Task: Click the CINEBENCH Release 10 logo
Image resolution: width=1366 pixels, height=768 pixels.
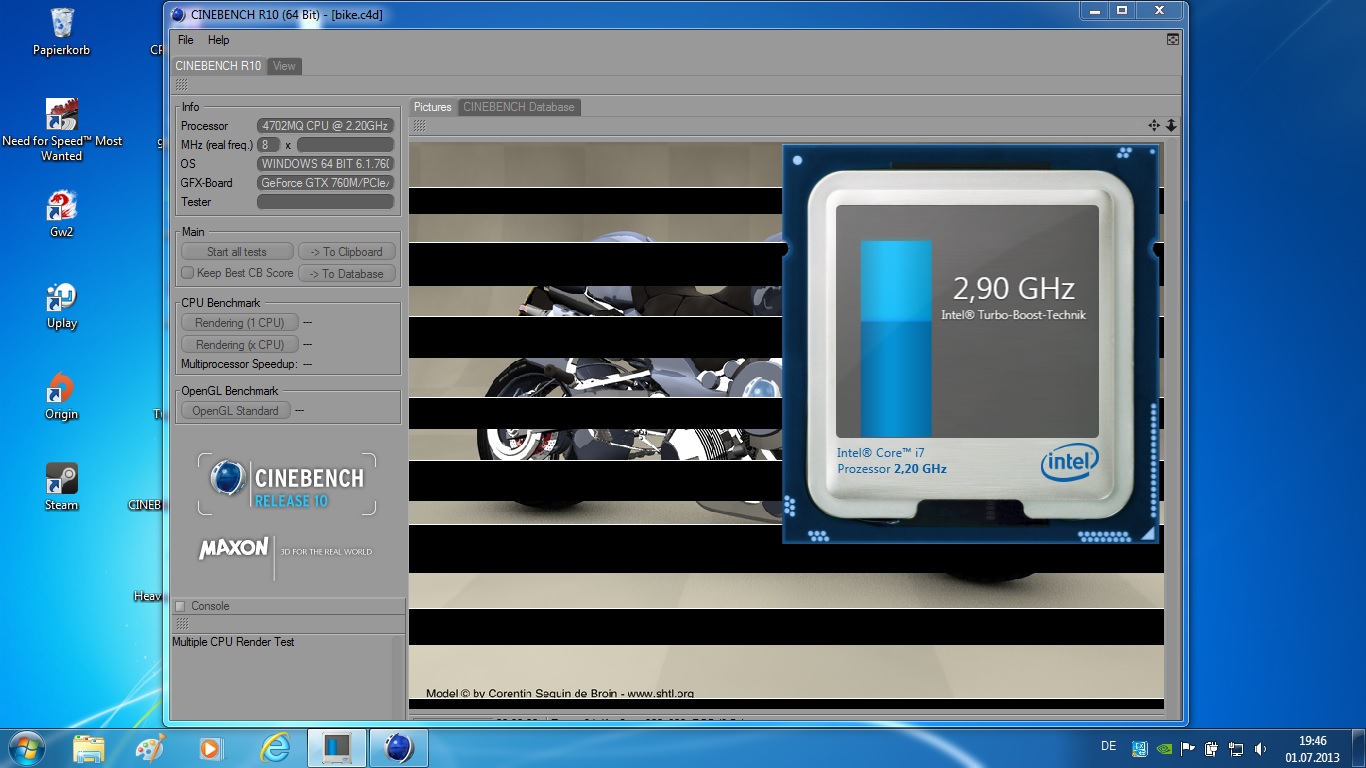Action: pyautogui.click(x=287, y=484)
